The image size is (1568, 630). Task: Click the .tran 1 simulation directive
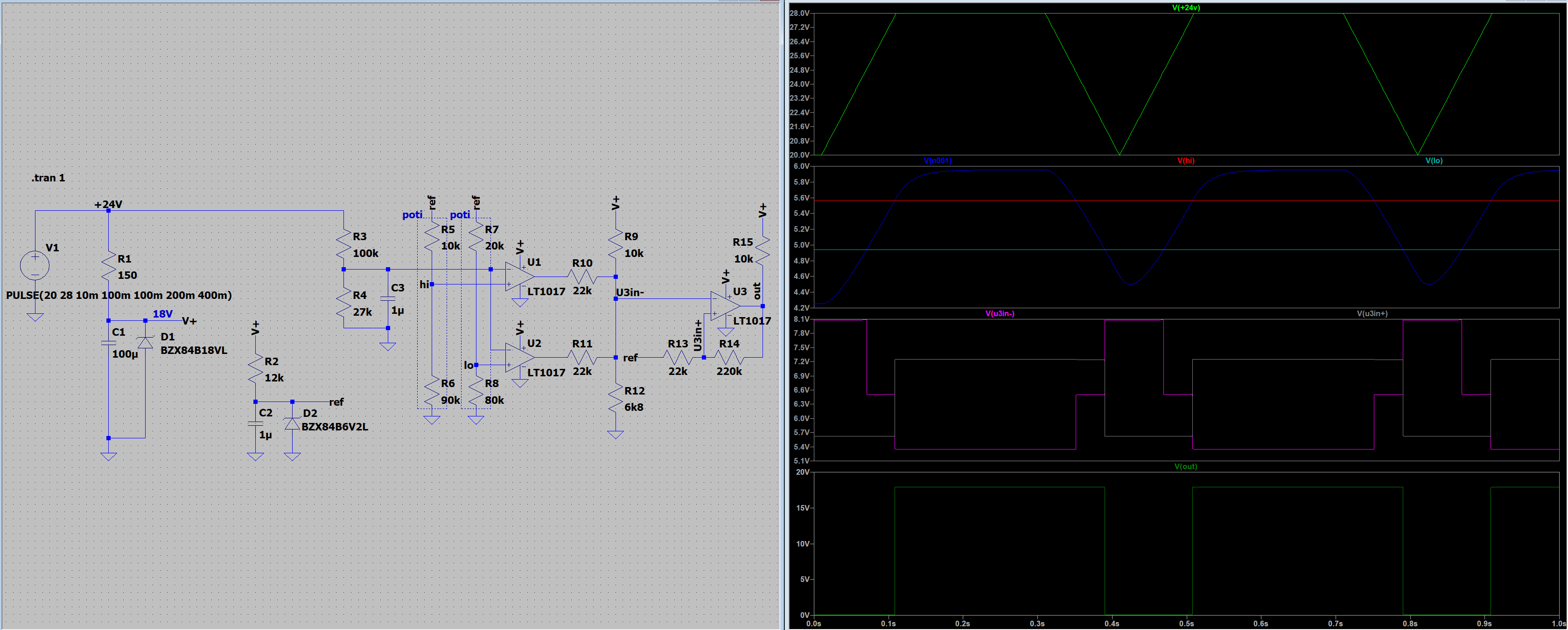49,178
